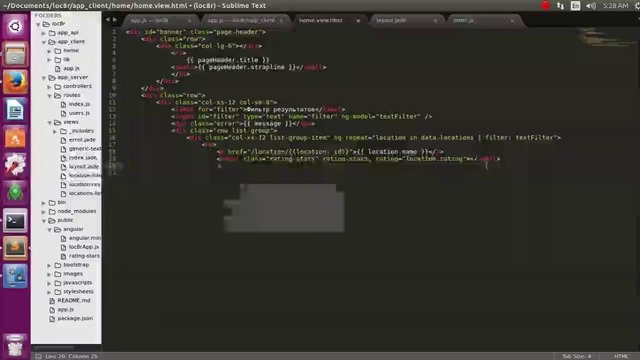Open the blue settings-tool launcher icon
The height and width of the screenshot is (360, 640).
coord(15,276)
